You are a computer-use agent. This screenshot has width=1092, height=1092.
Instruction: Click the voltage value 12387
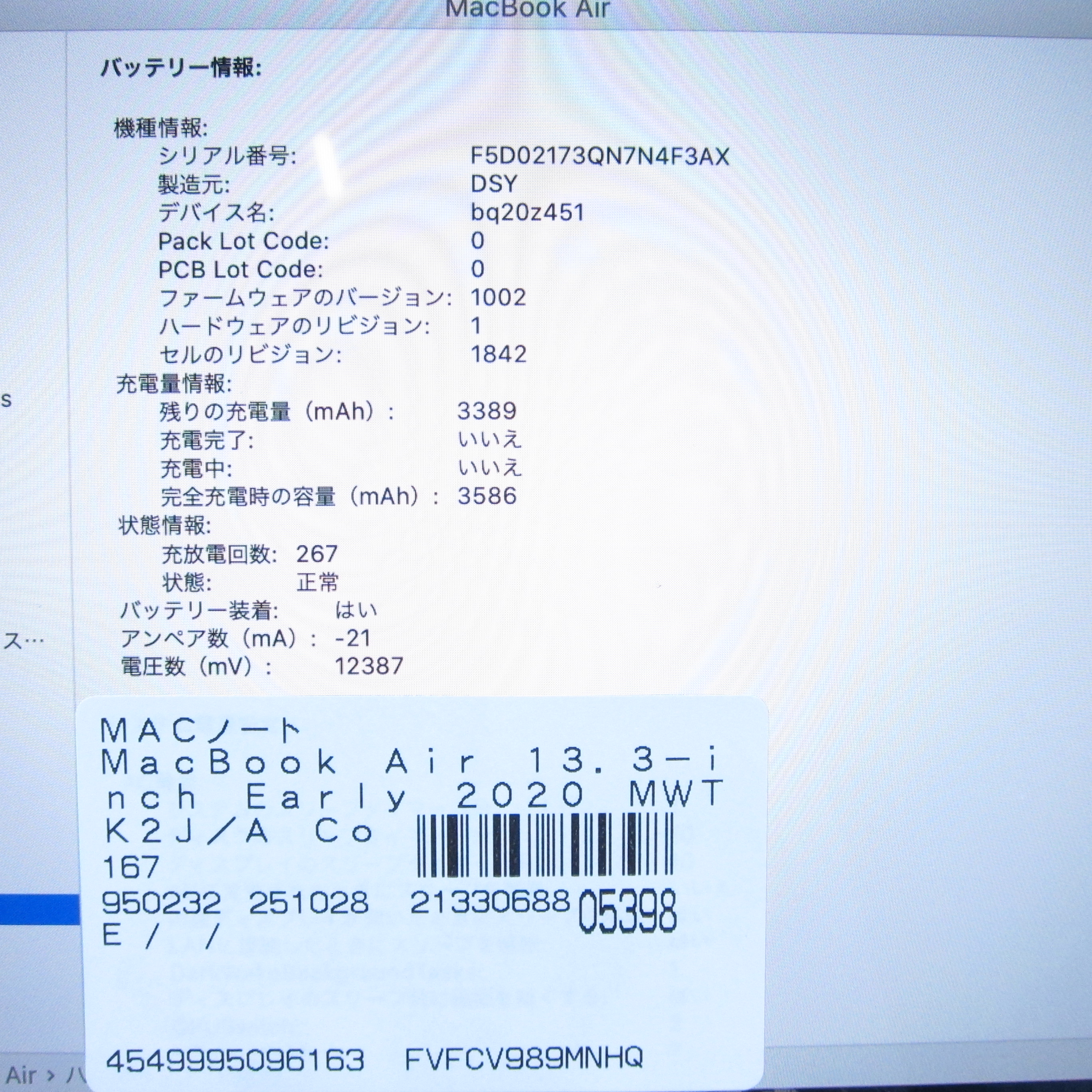(x=369, y=667)
